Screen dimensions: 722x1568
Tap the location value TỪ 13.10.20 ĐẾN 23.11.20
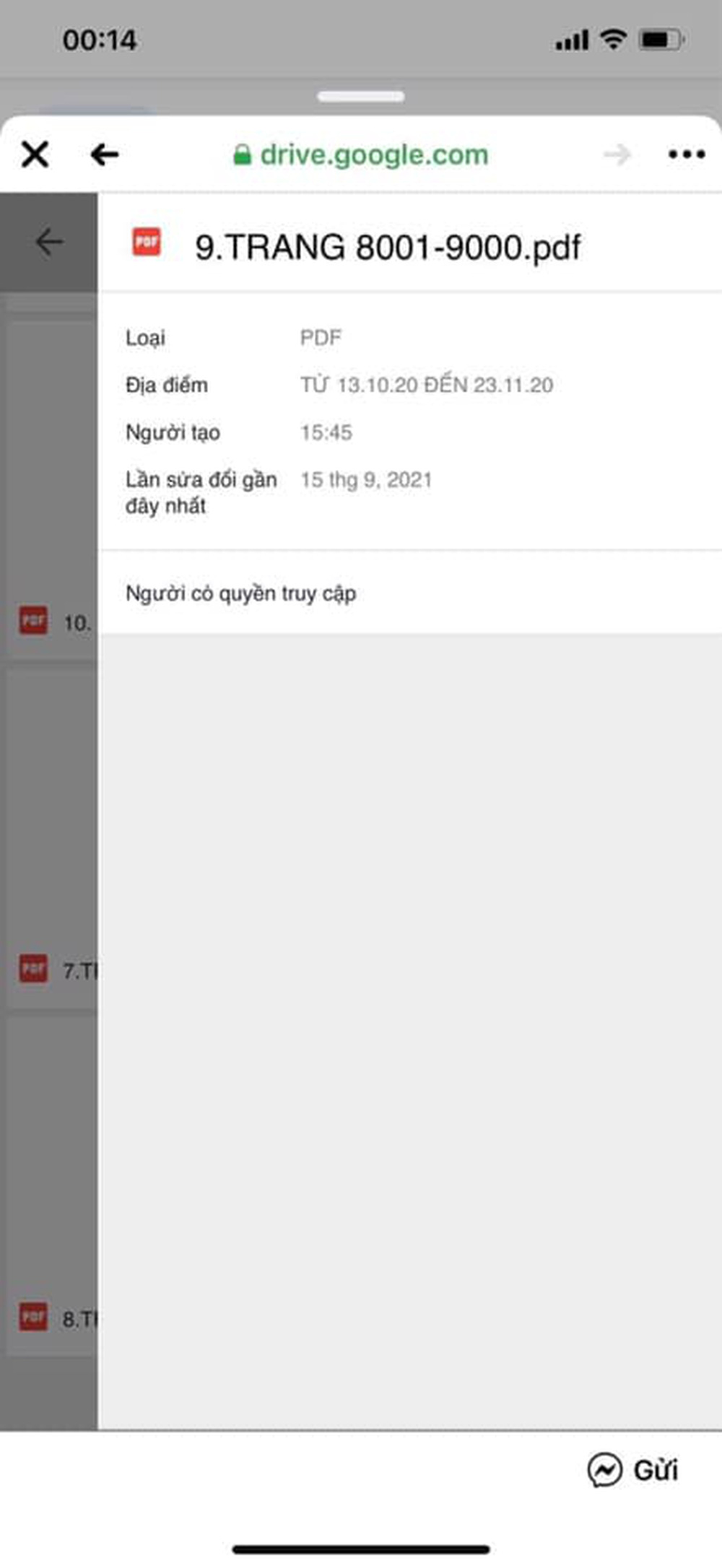427,384
